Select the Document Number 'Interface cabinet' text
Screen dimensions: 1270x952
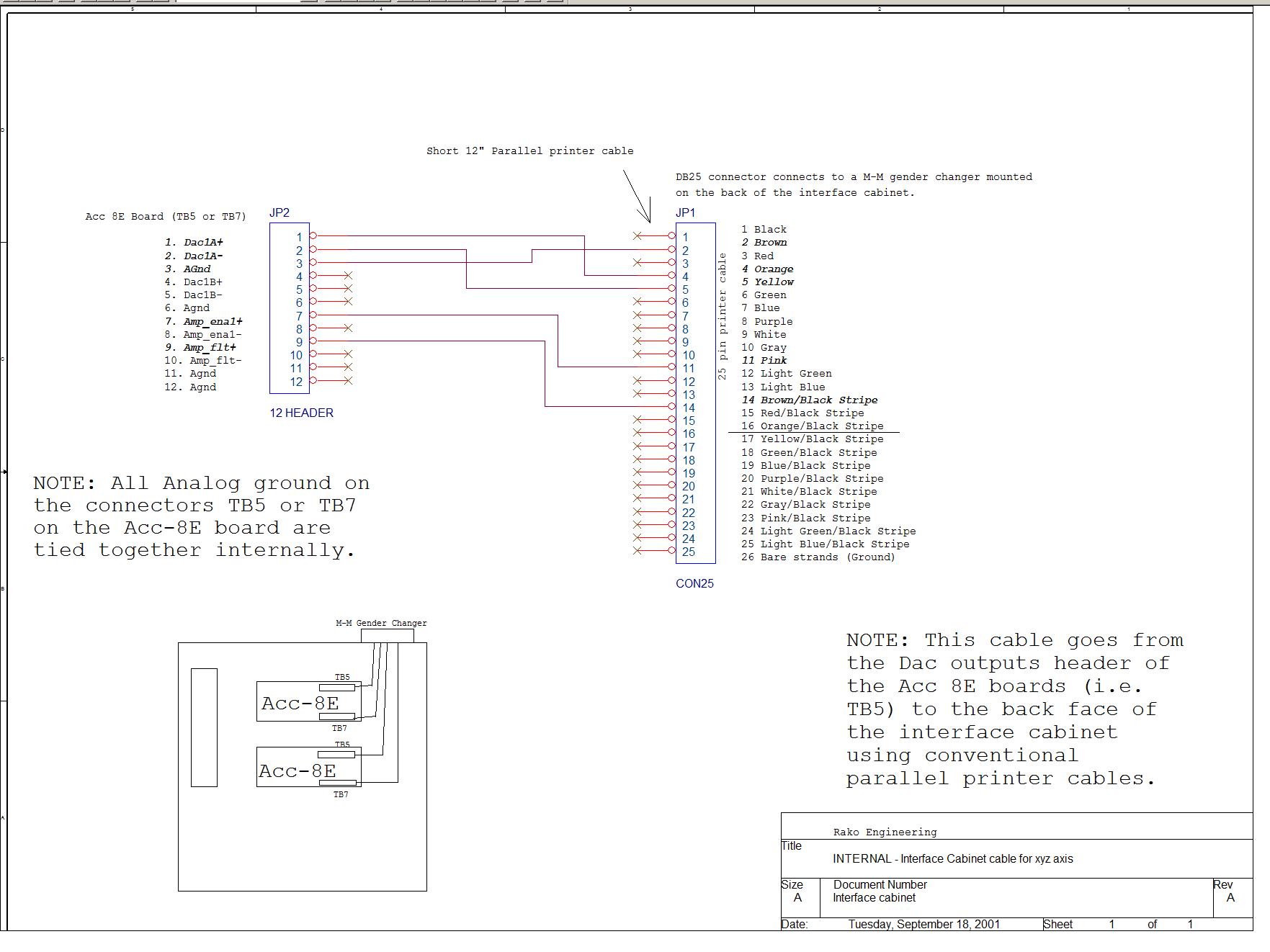click(874, 898)
